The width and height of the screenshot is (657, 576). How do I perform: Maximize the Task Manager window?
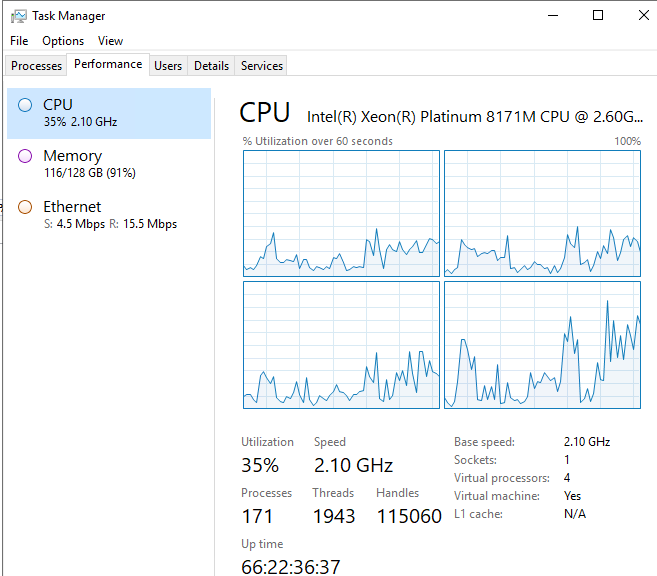coord(598,15)
